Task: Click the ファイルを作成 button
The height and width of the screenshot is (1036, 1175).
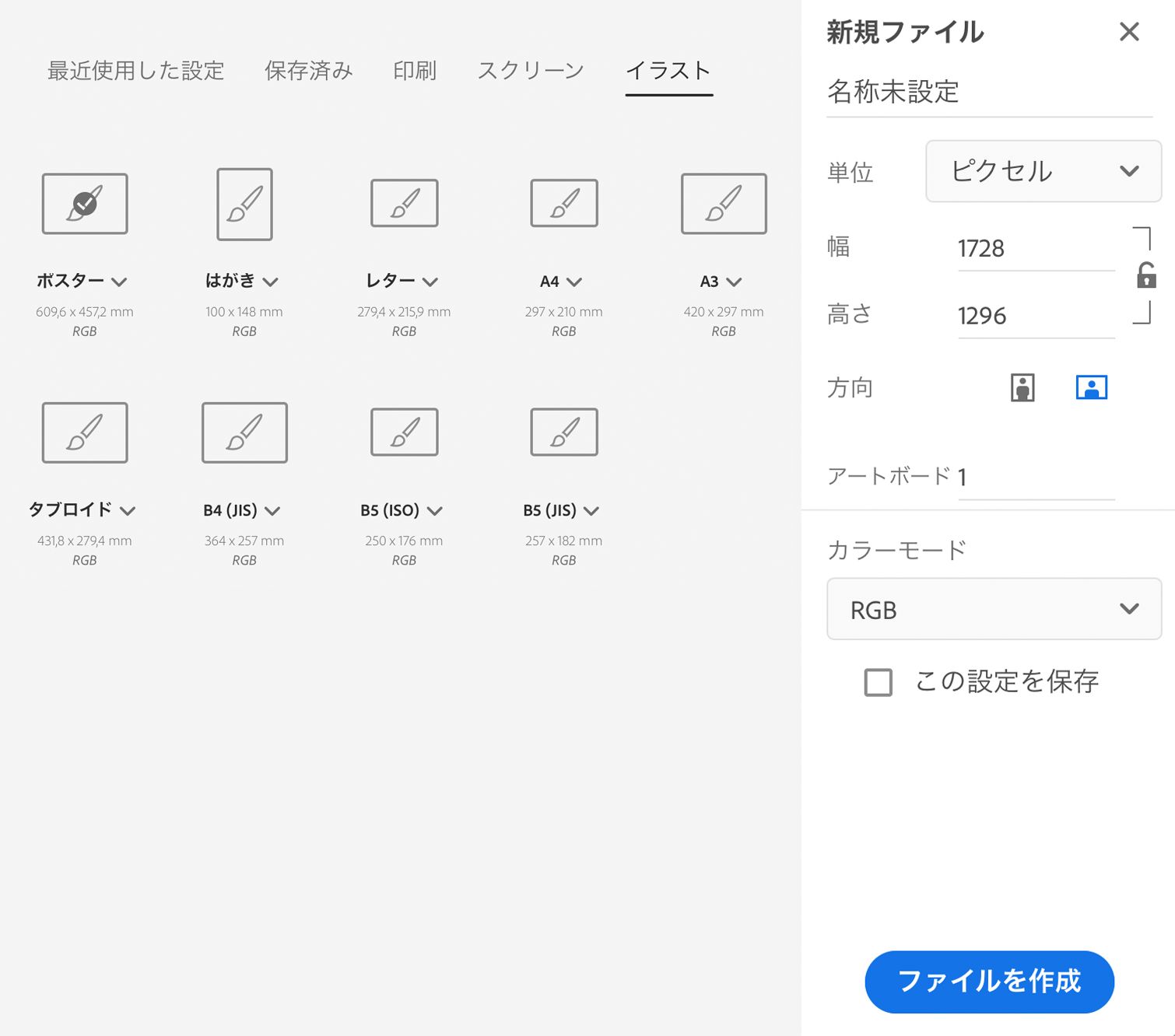Action: [x=989, y=982]
